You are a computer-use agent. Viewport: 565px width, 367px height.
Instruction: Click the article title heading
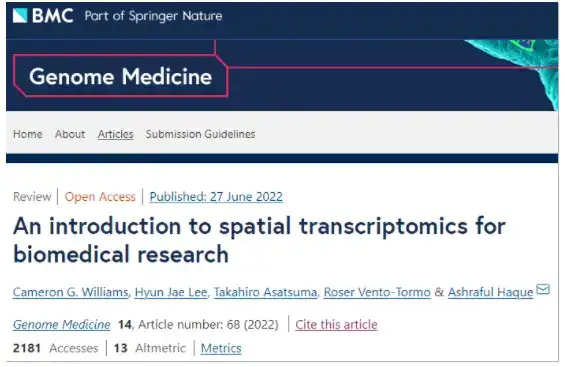259,240
